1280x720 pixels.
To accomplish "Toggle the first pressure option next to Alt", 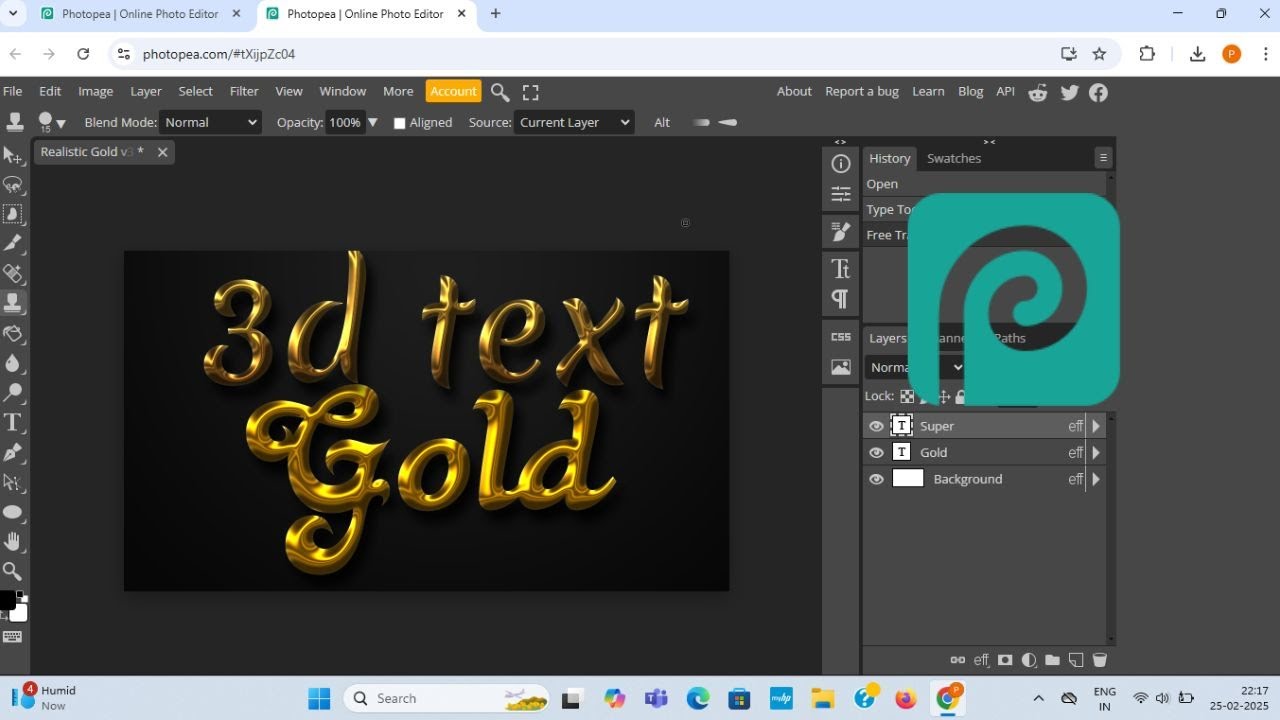I will [x=701, y=122].
